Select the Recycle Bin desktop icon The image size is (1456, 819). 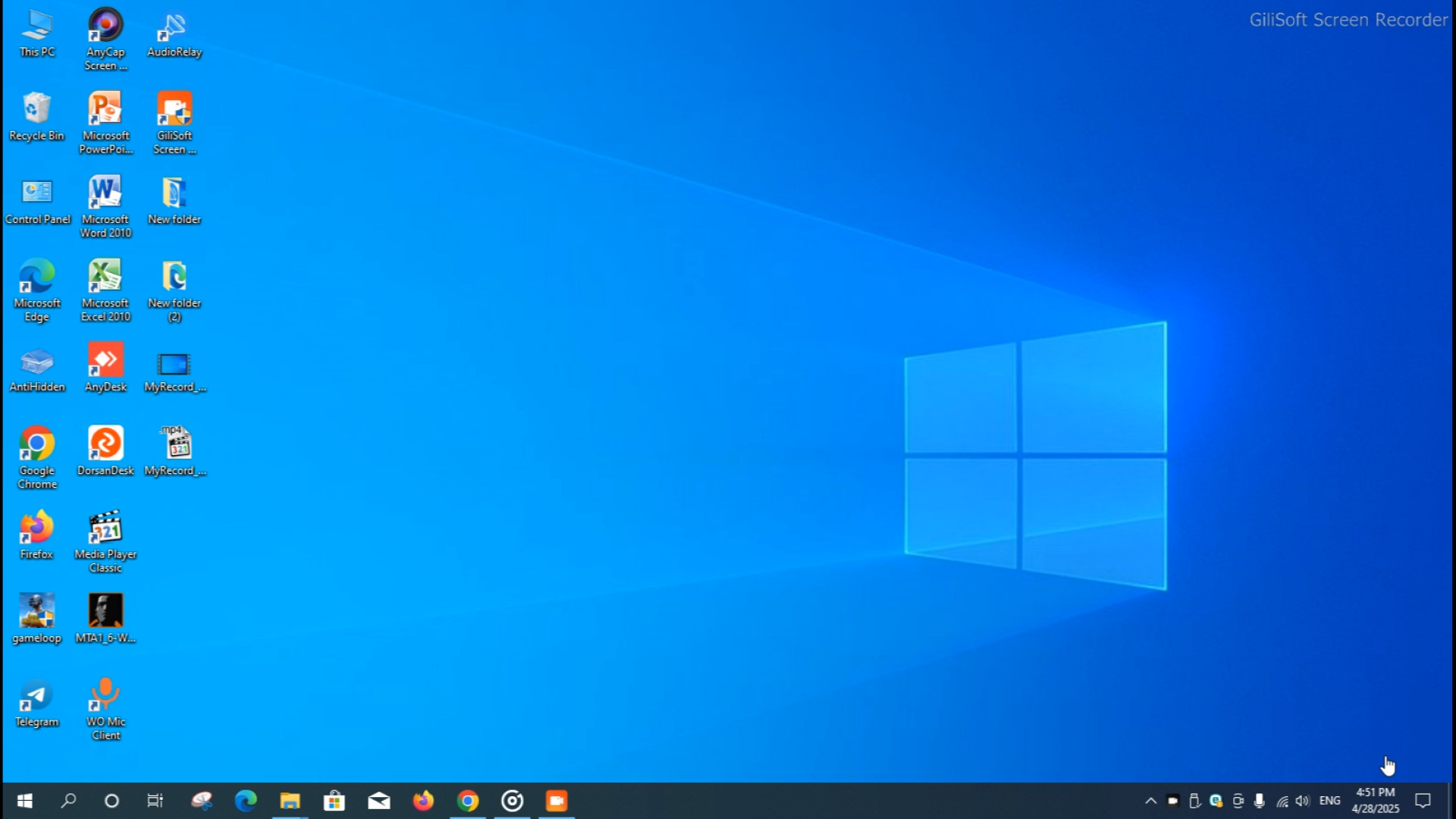(x=36, y=117)
